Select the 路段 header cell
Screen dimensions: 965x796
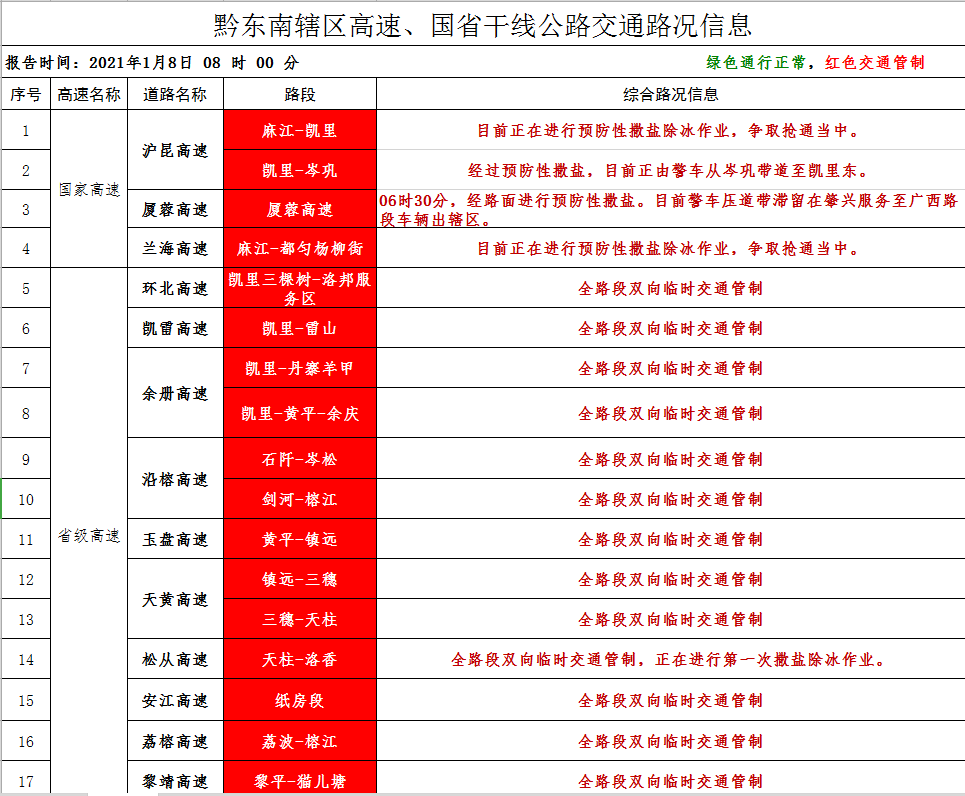pos(300,94)
